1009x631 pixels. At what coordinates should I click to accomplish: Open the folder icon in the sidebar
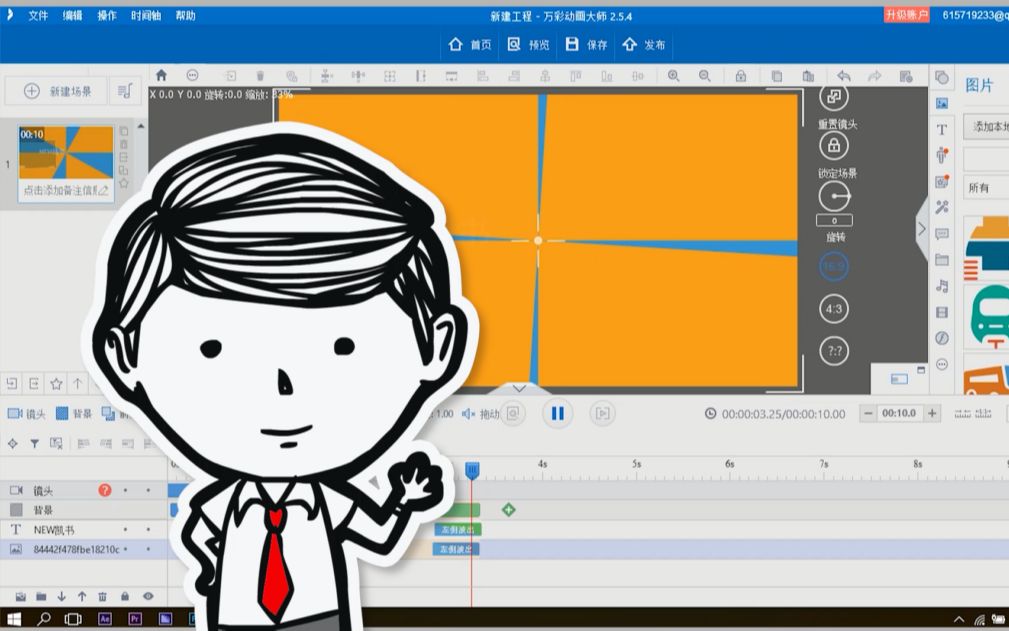pyautogui.click(x=942, y=260)
